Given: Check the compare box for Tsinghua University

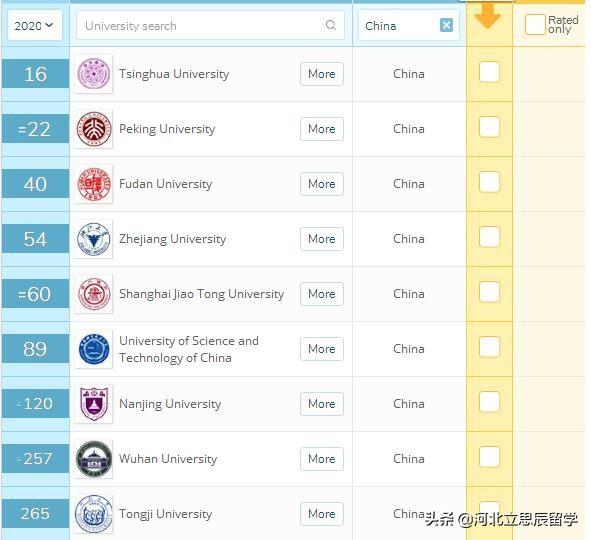Looking at the screenshot, I should pyautogui.click(x=489, y=72).
